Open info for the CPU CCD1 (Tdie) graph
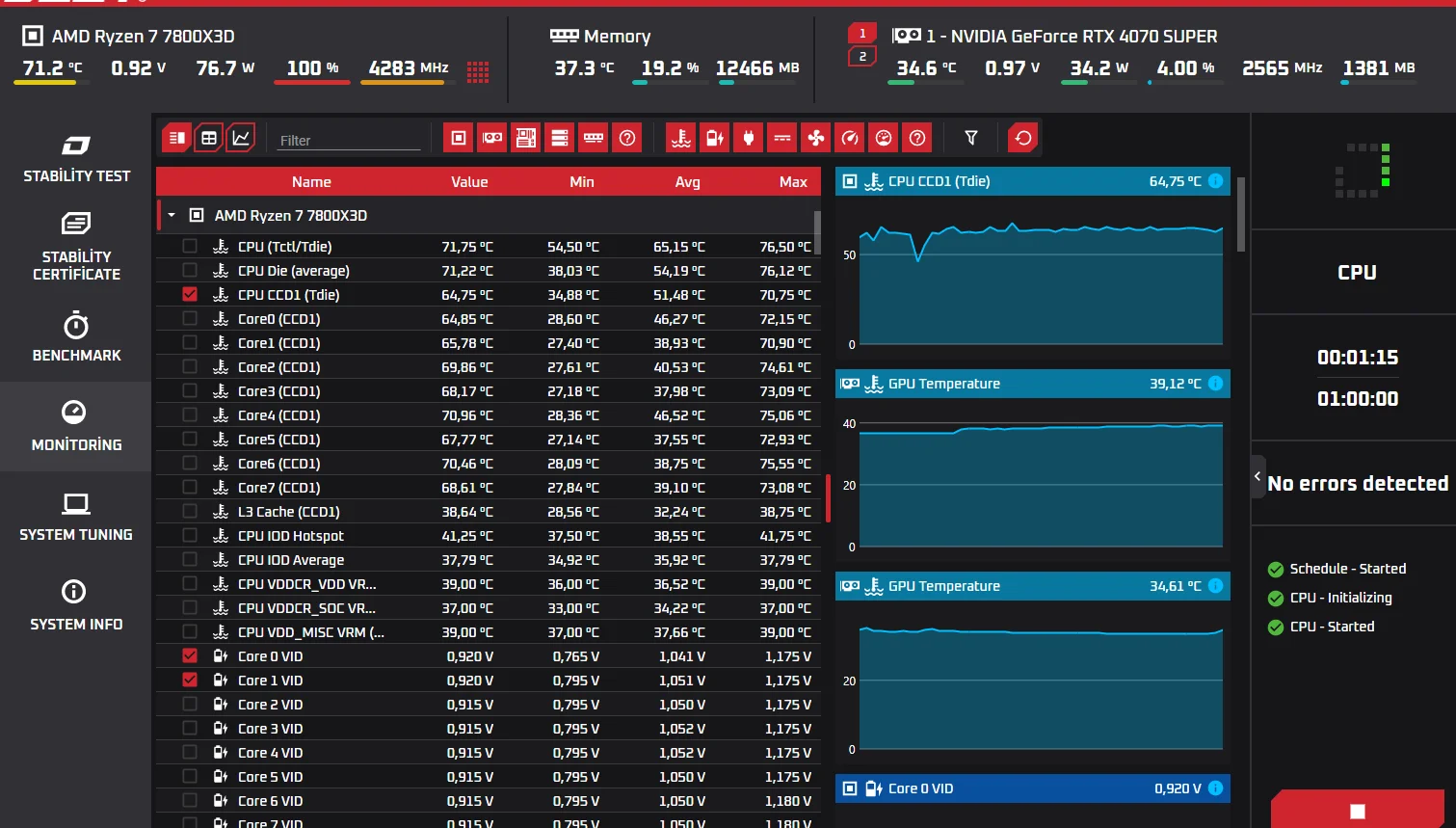 click(x=1216, y=181)
